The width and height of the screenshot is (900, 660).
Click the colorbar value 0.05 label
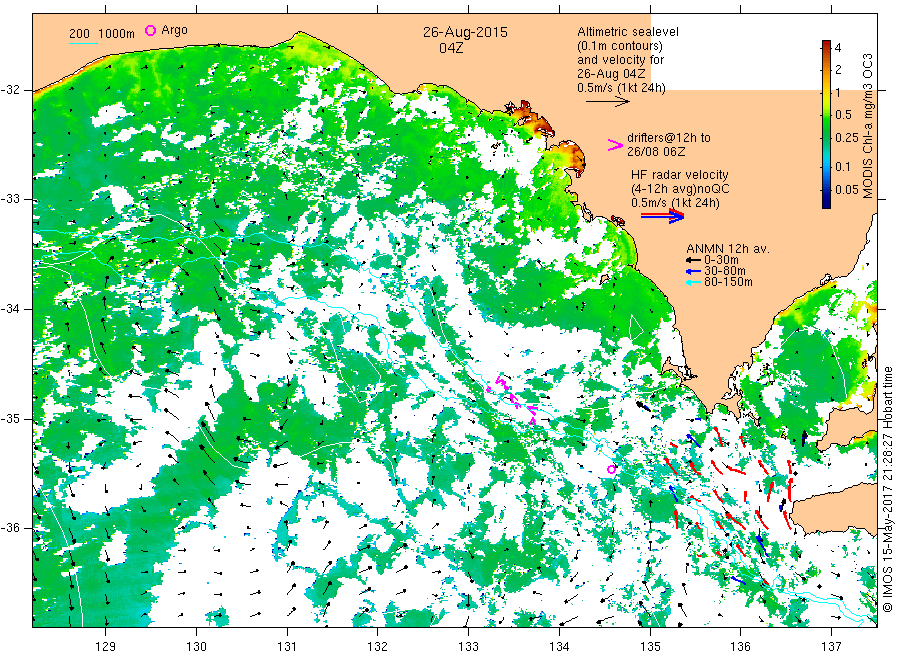click(x=847, y=189)
